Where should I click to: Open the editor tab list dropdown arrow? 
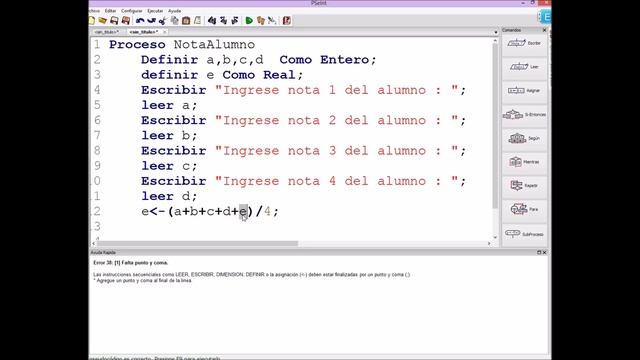[x=496, y=32]
